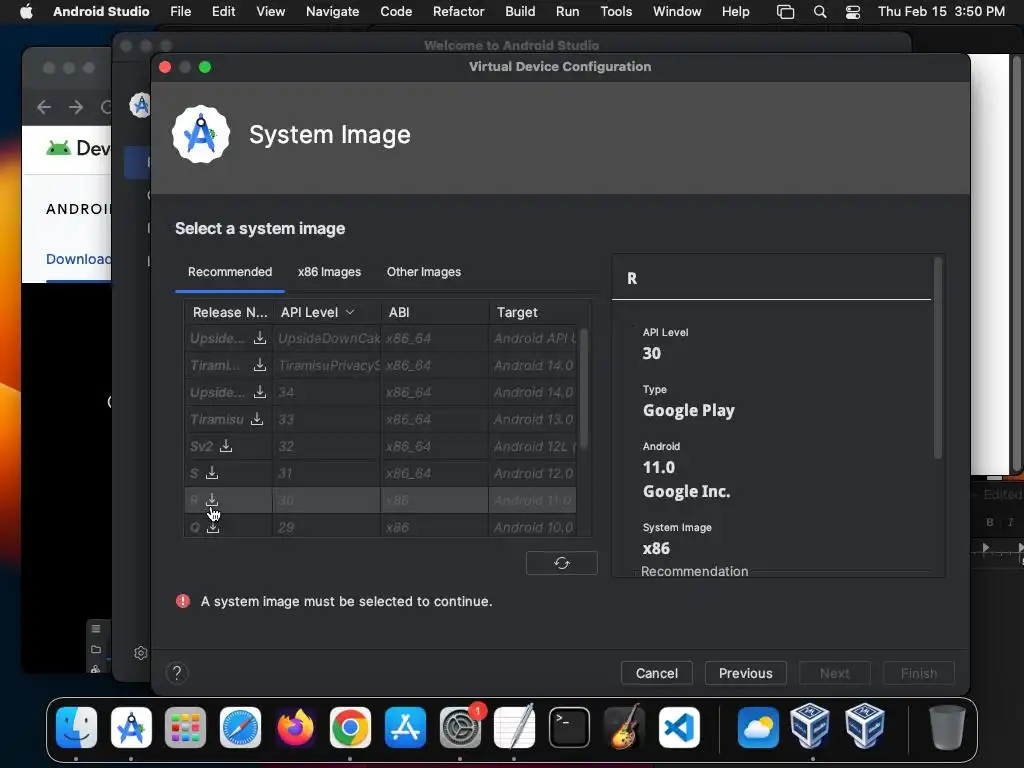The image size is (1024, 768).
Task: Click the system image table scrollbar
Action: click(584, 389)
